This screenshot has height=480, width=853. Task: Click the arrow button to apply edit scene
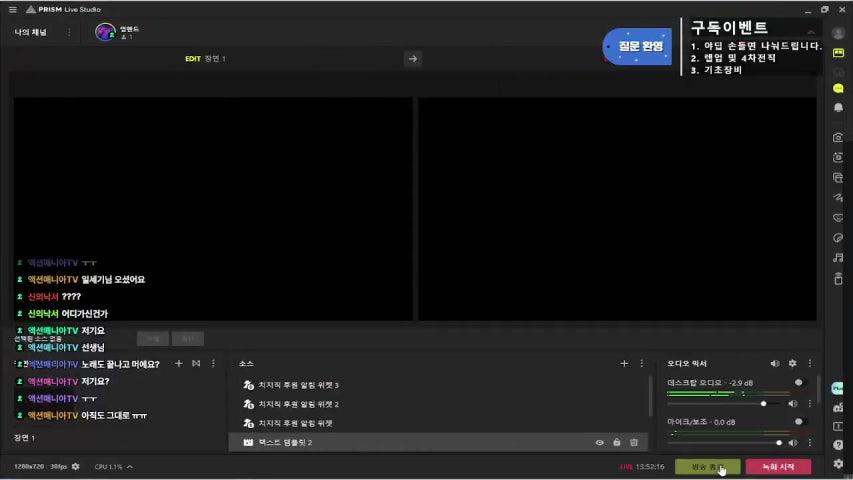click(x=412, y=59)
